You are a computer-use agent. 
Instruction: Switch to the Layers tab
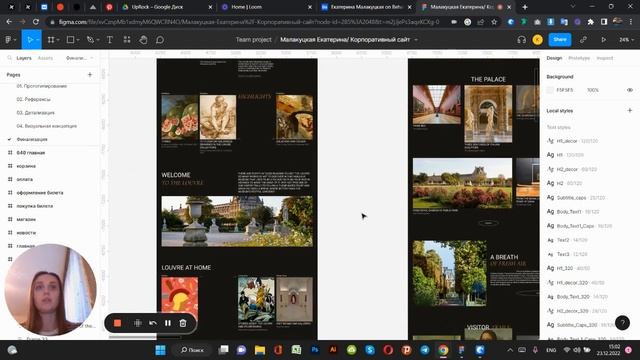(24, 58)
